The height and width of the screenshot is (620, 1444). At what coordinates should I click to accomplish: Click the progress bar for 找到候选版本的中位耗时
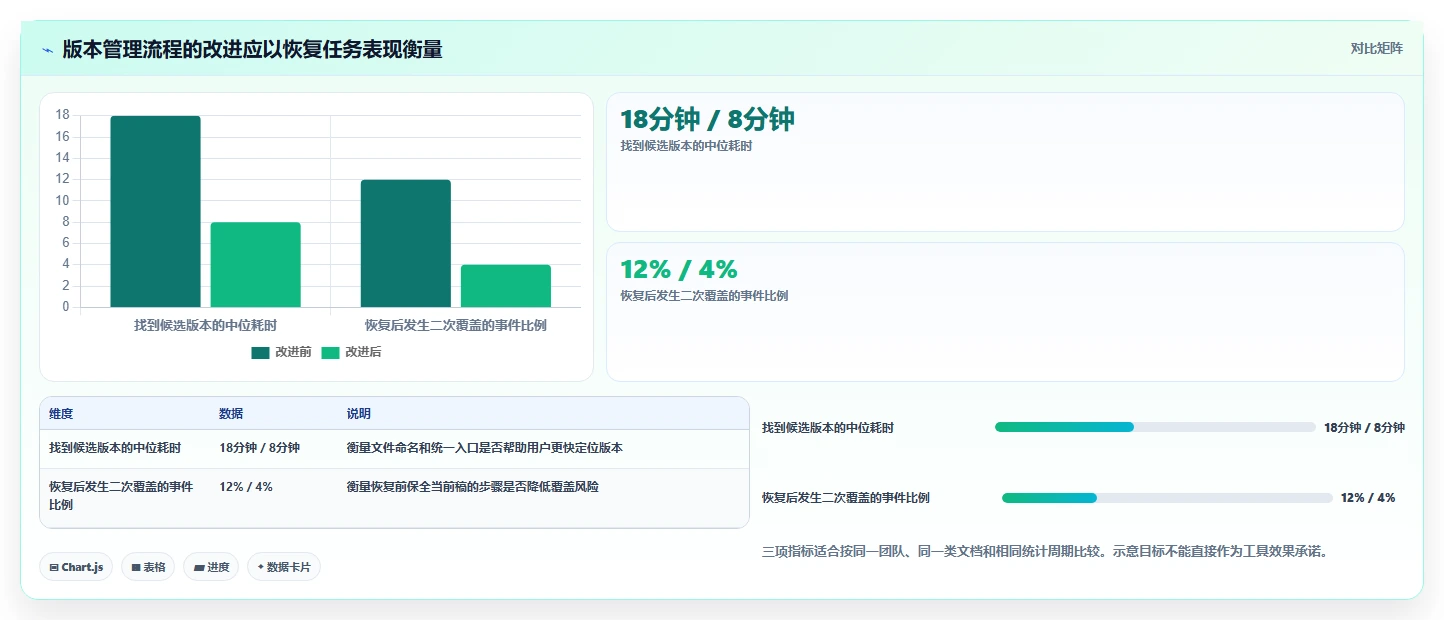point(1155,427)
